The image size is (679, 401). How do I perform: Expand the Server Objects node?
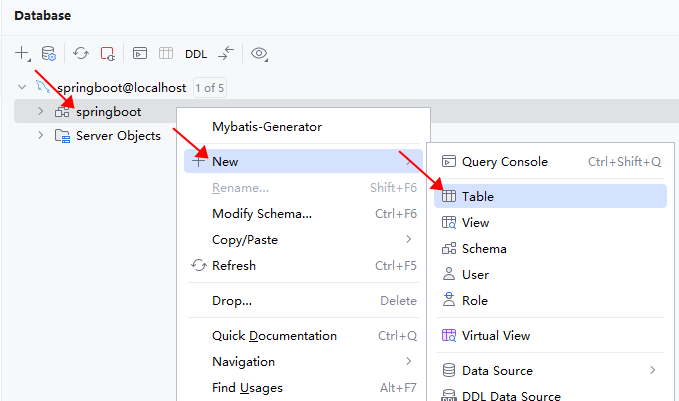tap(40, 135)
